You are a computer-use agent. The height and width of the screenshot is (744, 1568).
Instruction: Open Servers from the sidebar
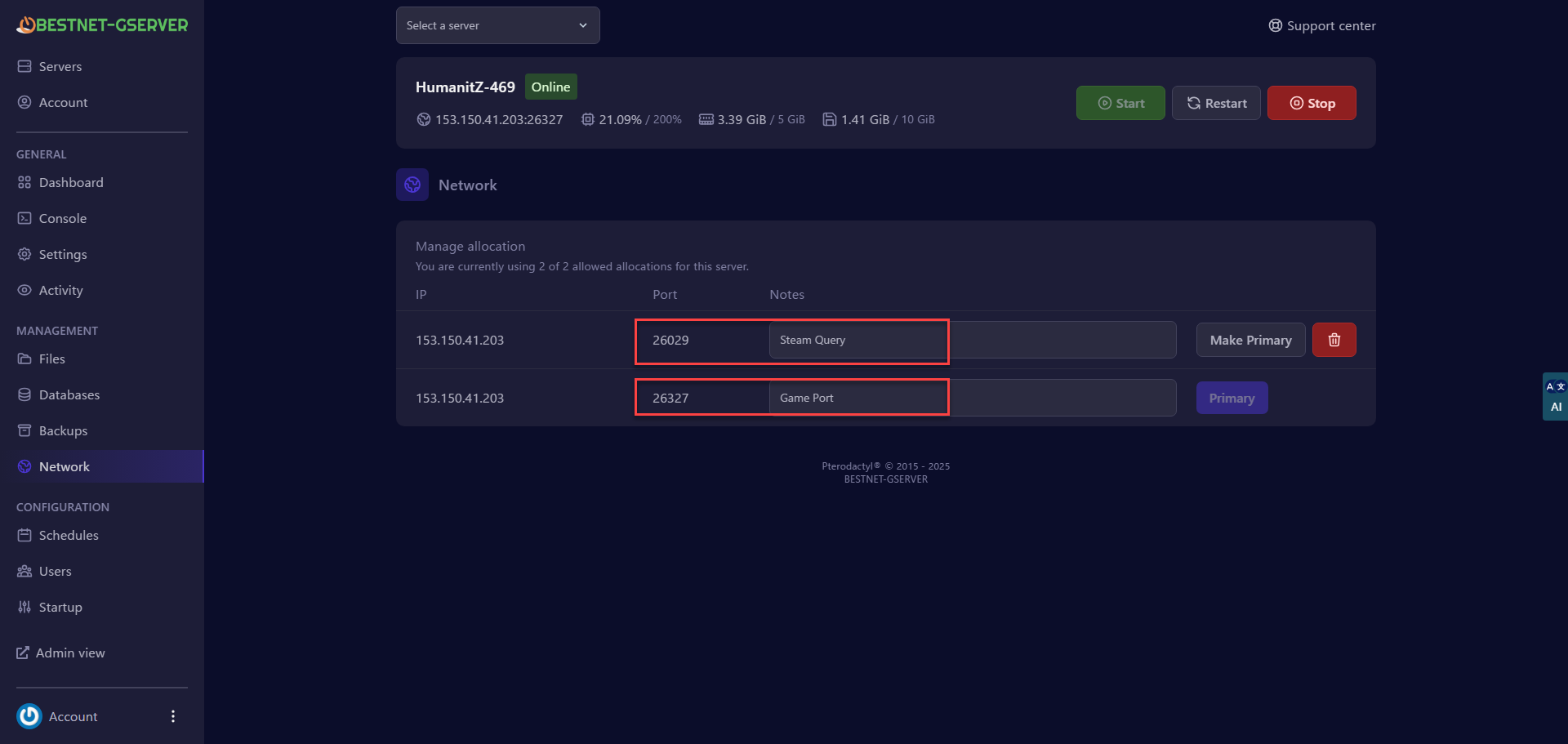pyautogui.click(x=60, y=66)
